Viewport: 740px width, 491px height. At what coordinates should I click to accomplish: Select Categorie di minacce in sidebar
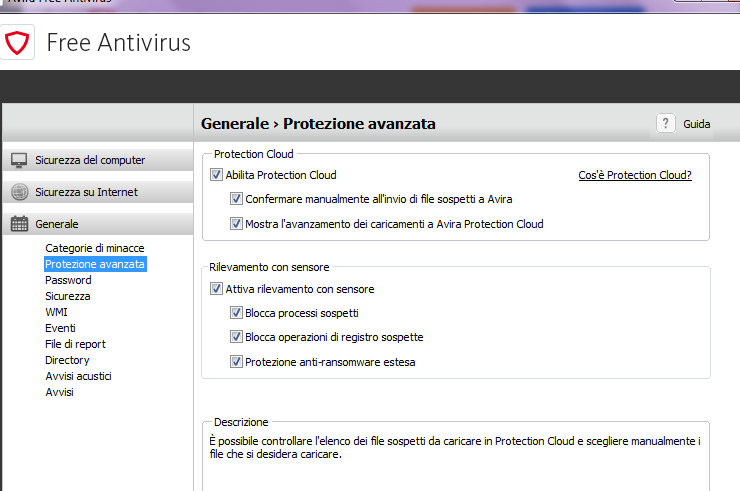[x=94, y=248]
